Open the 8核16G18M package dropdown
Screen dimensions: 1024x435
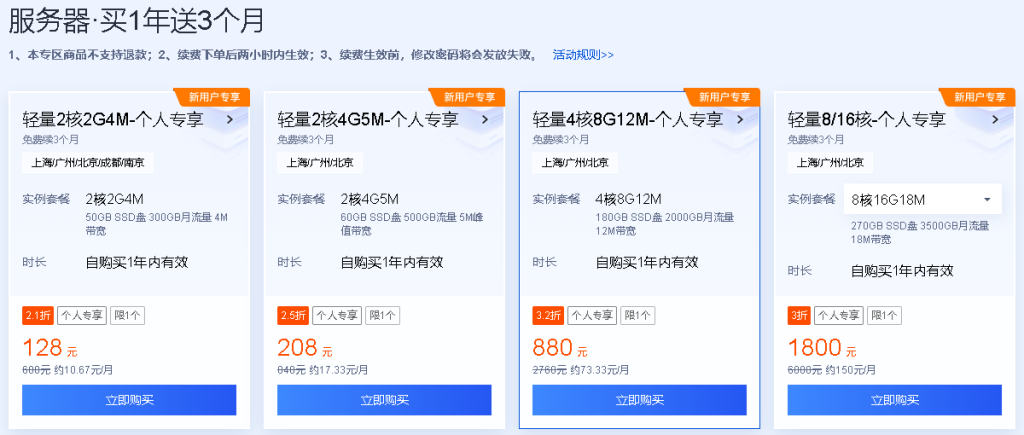pyautogui.click(x=920, y=199)
